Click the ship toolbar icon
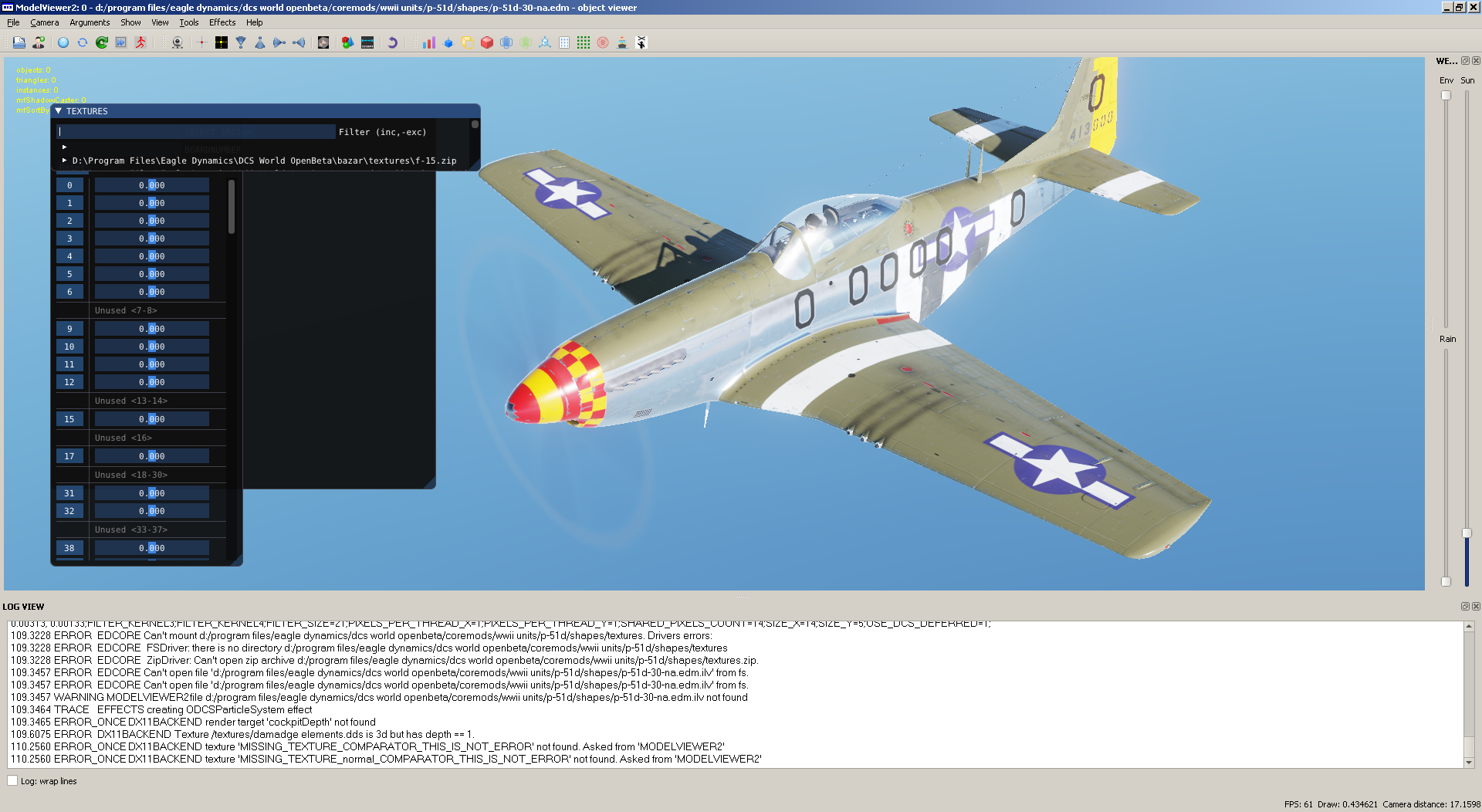Screen dimensions: 1482x812 [x=622, y=42]
